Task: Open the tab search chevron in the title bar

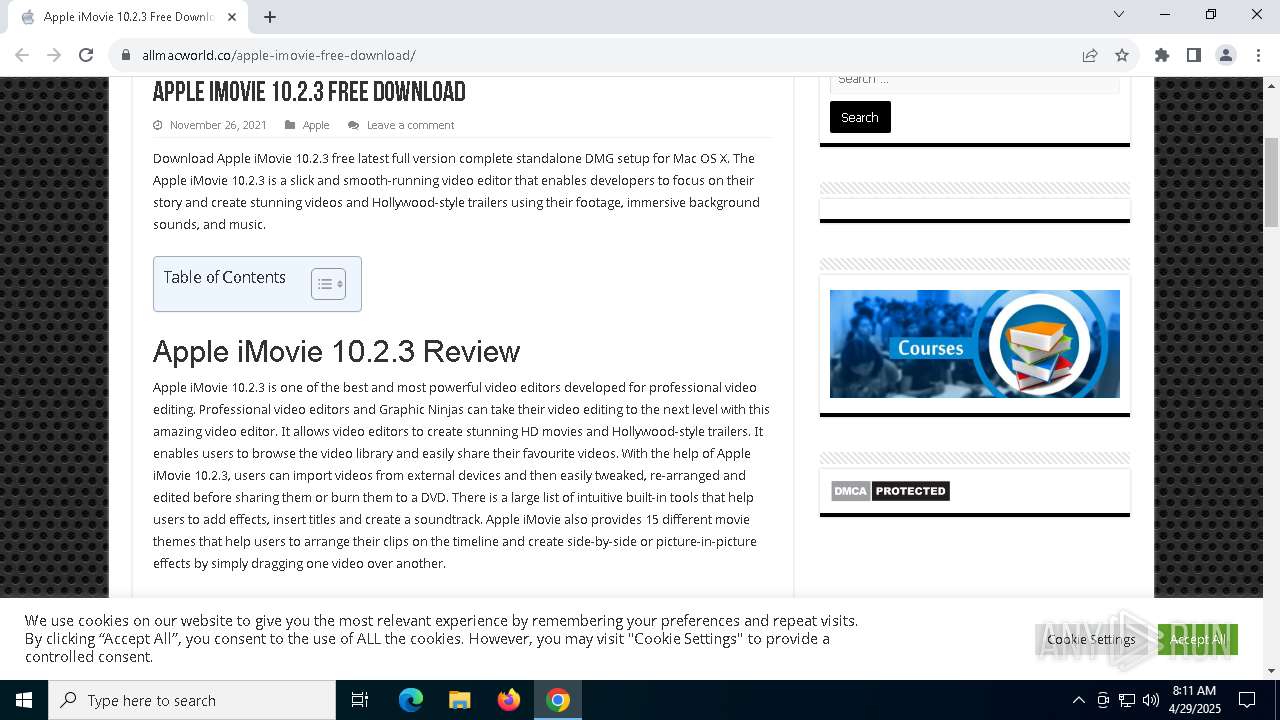Action: [1119, 14]
